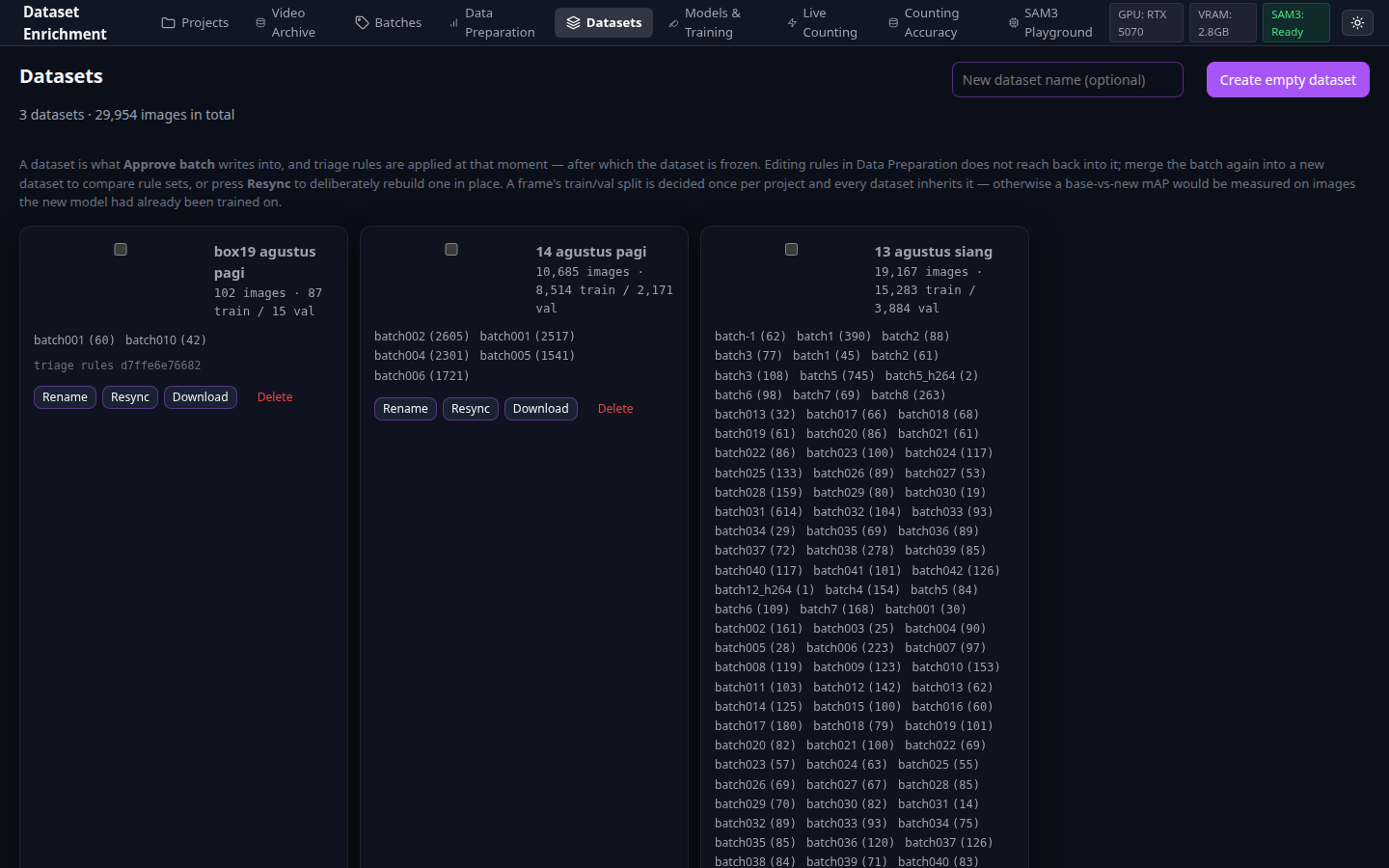Open the SAM3 Playground tab
Screen dimensions: 1389x868
(x=1050, y=22)
